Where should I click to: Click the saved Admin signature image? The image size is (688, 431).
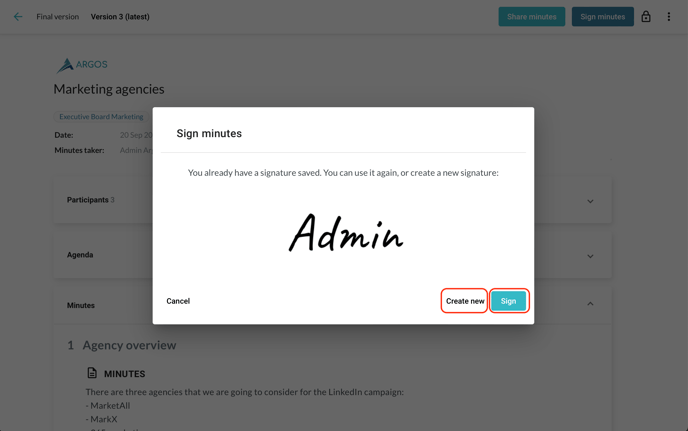346,233
